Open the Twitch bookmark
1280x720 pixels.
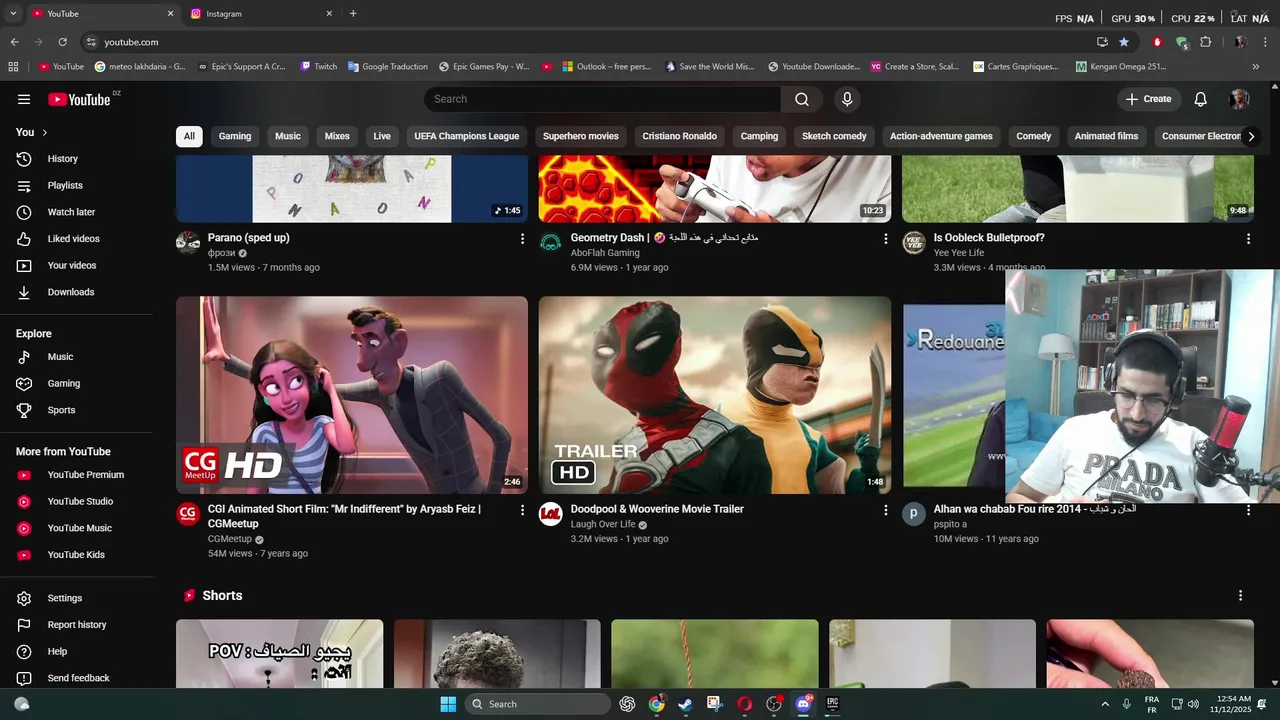coord(319,67)
